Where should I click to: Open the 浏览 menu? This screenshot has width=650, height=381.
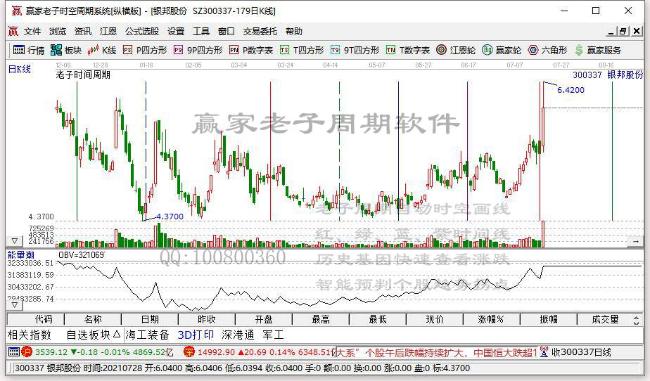[57, 31]
